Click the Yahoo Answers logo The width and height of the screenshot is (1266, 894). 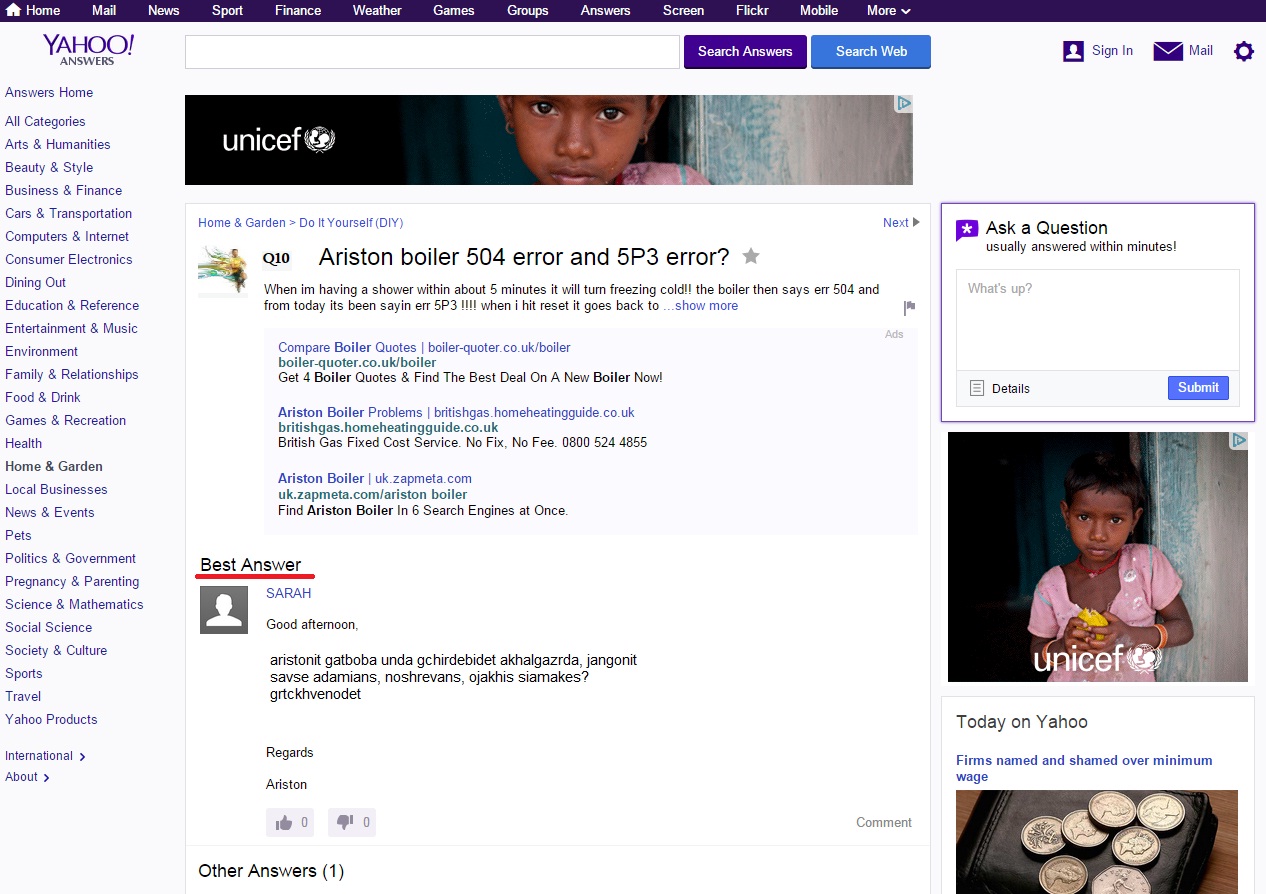pos(88,50)
